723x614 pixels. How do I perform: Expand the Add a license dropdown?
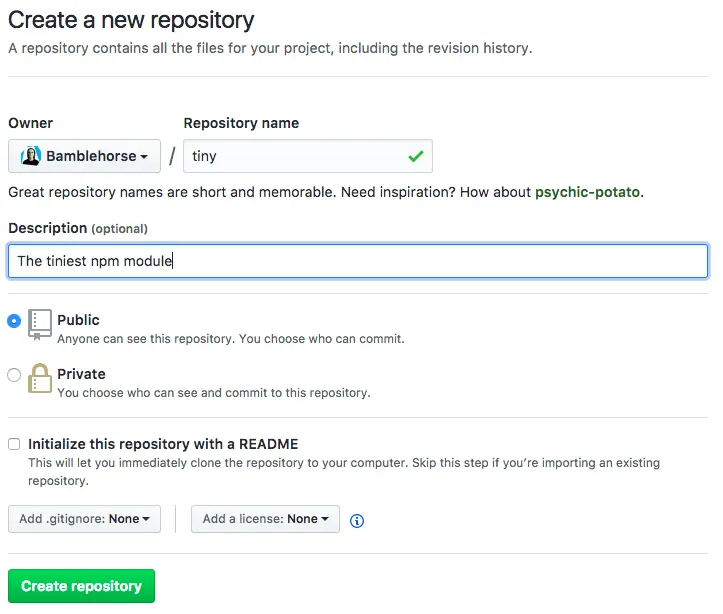tap(265, 519)
